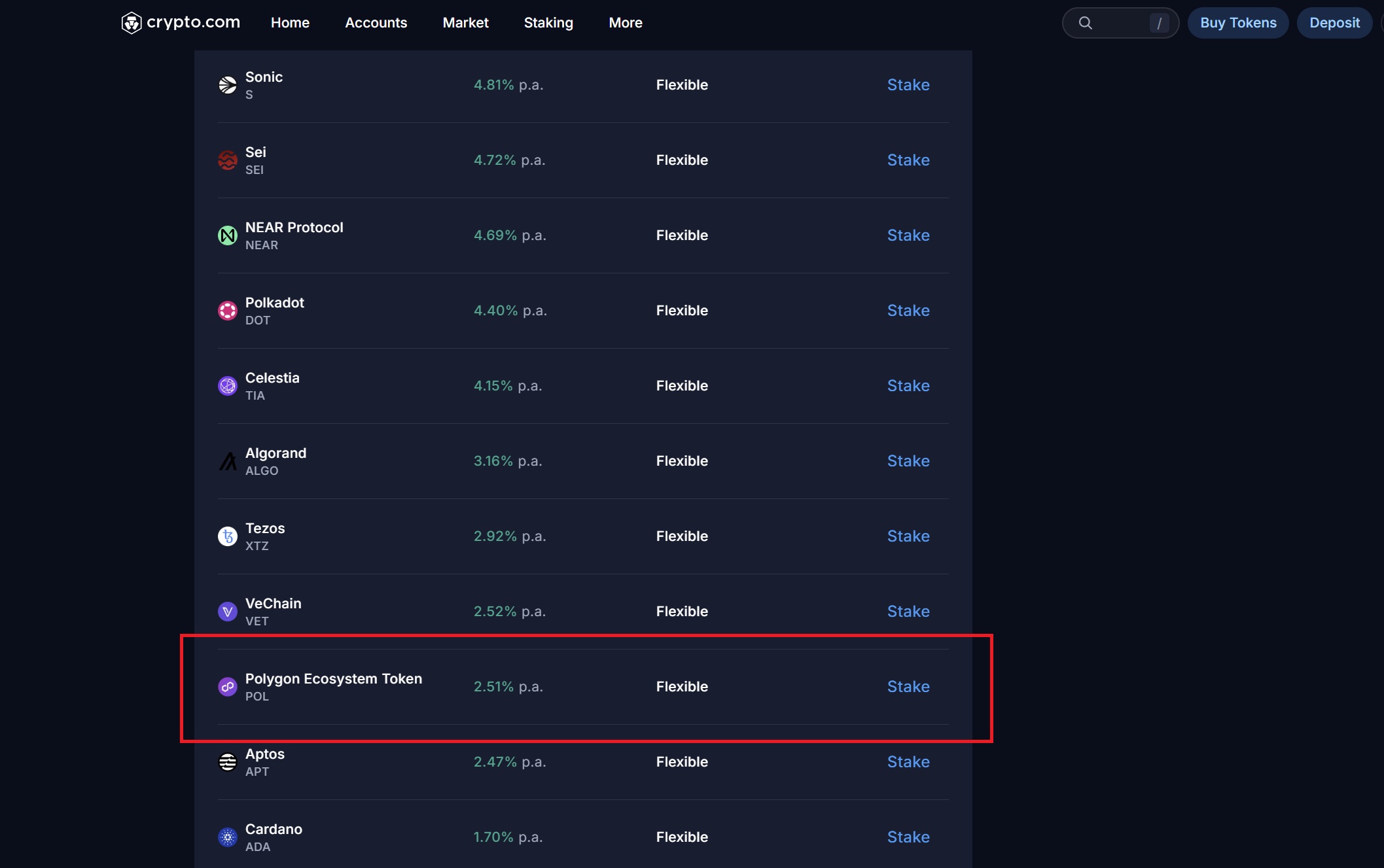The image size is (1384, 868).
Task: Focus the search input field
Action: click(x=1120, y=23)
